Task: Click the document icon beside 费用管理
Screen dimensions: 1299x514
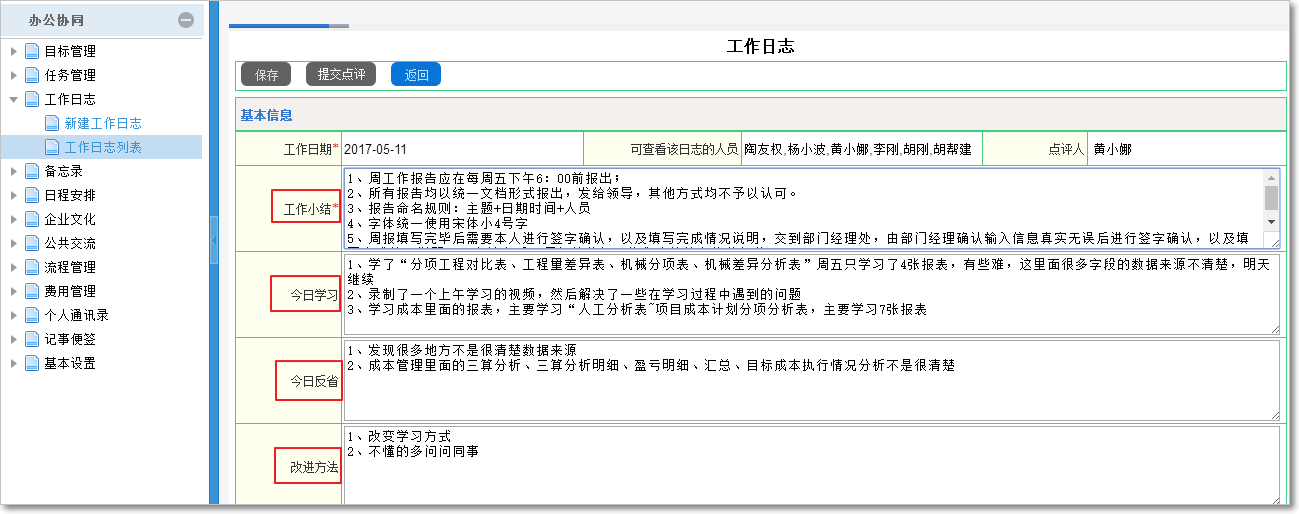Action: click(x=32, y=291)
